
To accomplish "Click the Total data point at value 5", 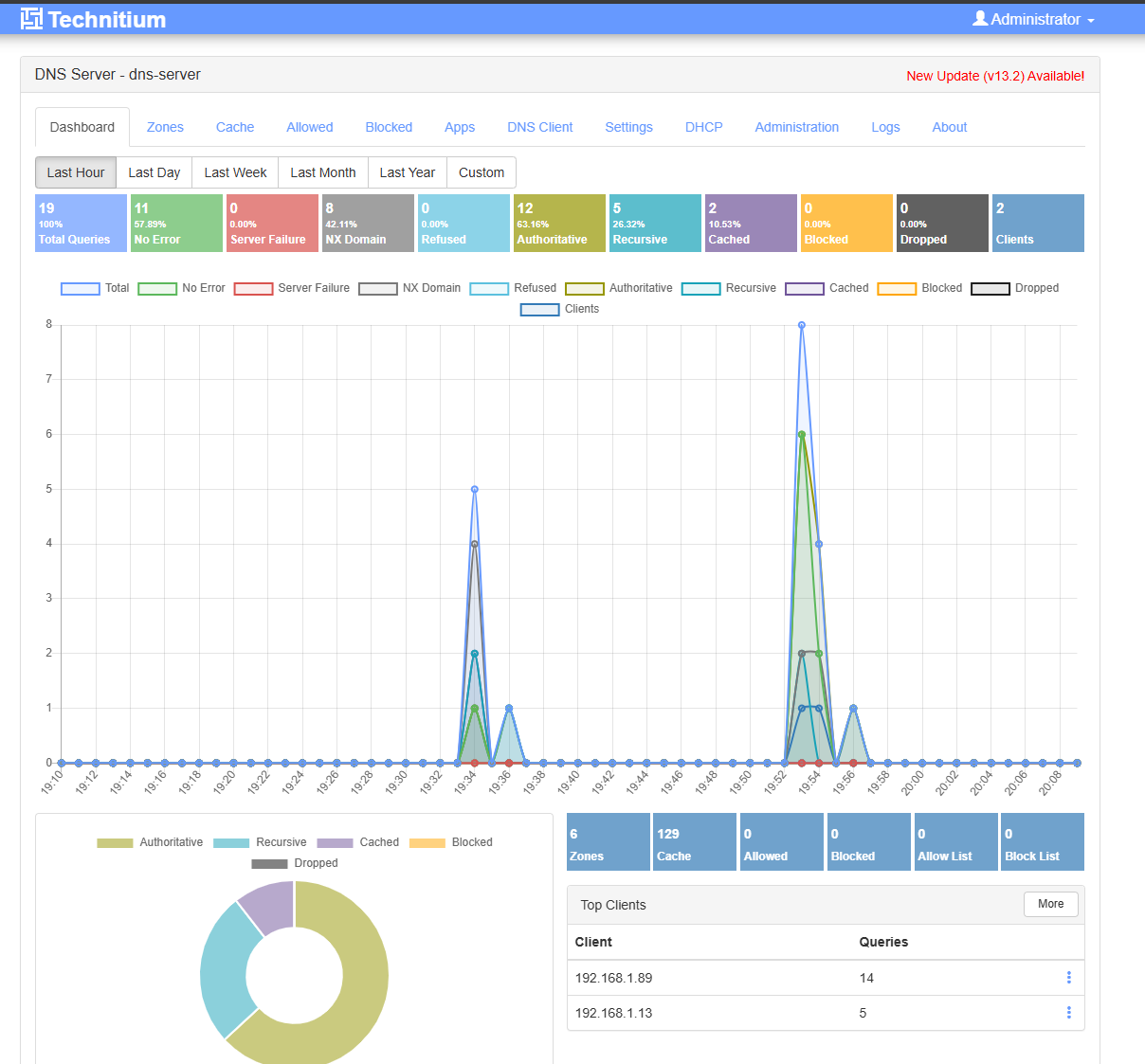I will click(475, 490).
